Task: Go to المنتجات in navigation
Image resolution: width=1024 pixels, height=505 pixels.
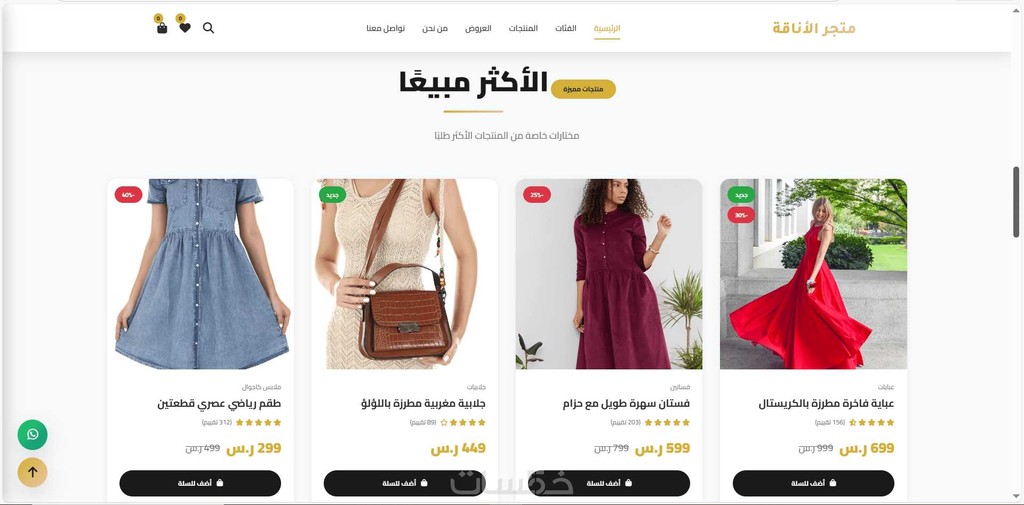Action: pyautogui.click(x=523, y=28)
